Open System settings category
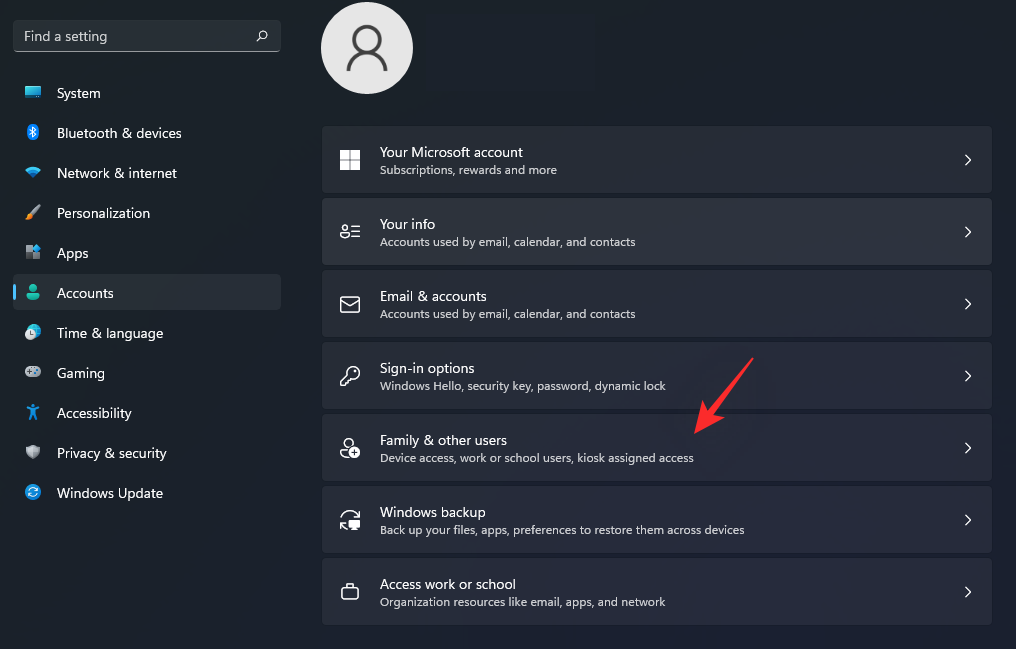 tap(146, 93)
